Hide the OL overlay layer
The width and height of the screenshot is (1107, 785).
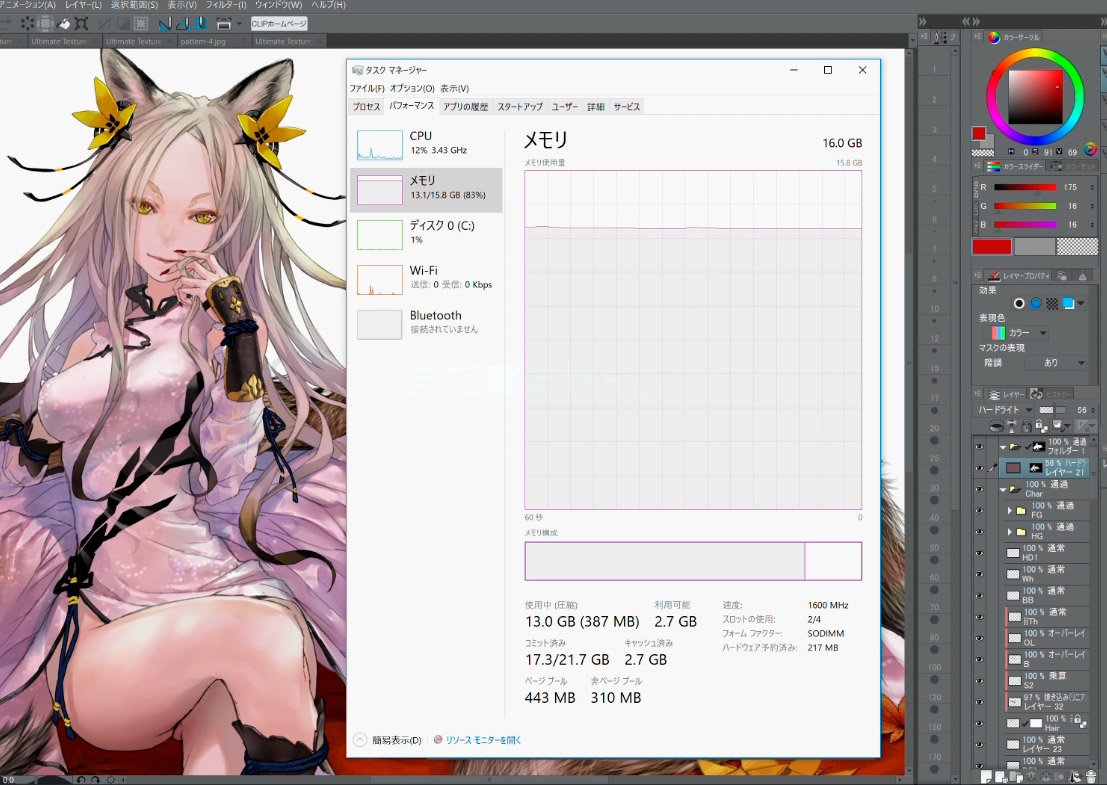click(979, 637)
